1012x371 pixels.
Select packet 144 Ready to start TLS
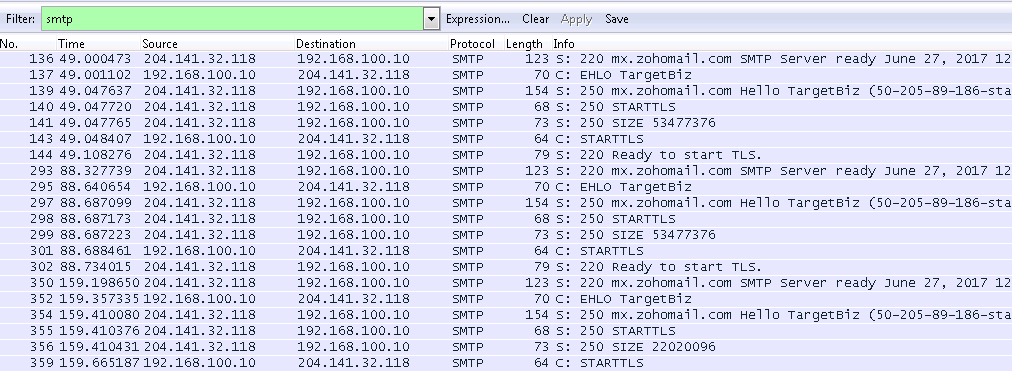506,155
